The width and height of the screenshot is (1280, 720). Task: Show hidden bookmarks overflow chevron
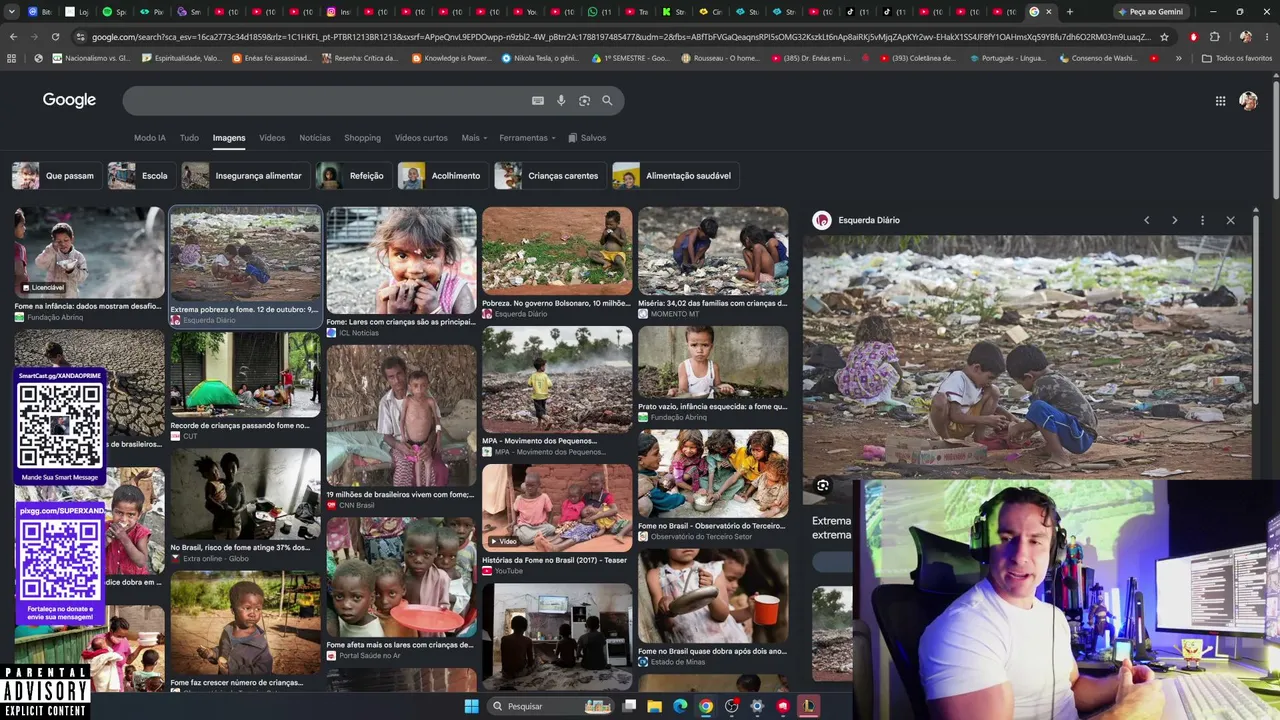(x=1178, y=58)
